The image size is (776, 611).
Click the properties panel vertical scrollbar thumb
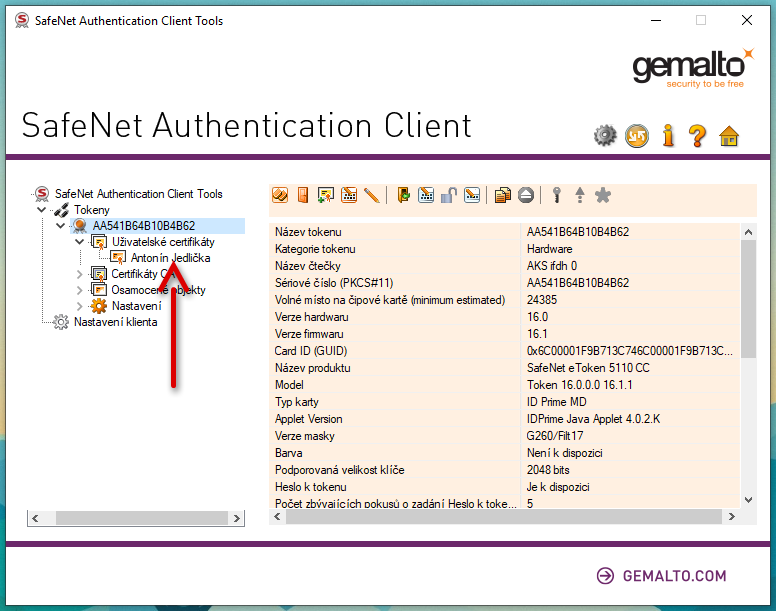[x=748, y=299]
